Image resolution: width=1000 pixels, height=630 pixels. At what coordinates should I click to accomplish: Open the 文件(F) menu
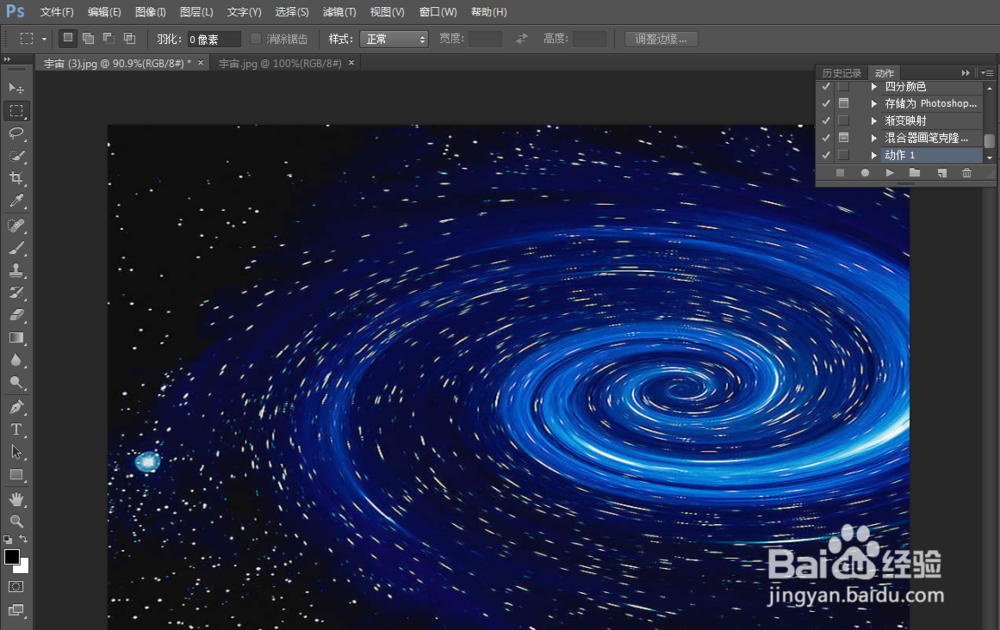tap(57, 12)
